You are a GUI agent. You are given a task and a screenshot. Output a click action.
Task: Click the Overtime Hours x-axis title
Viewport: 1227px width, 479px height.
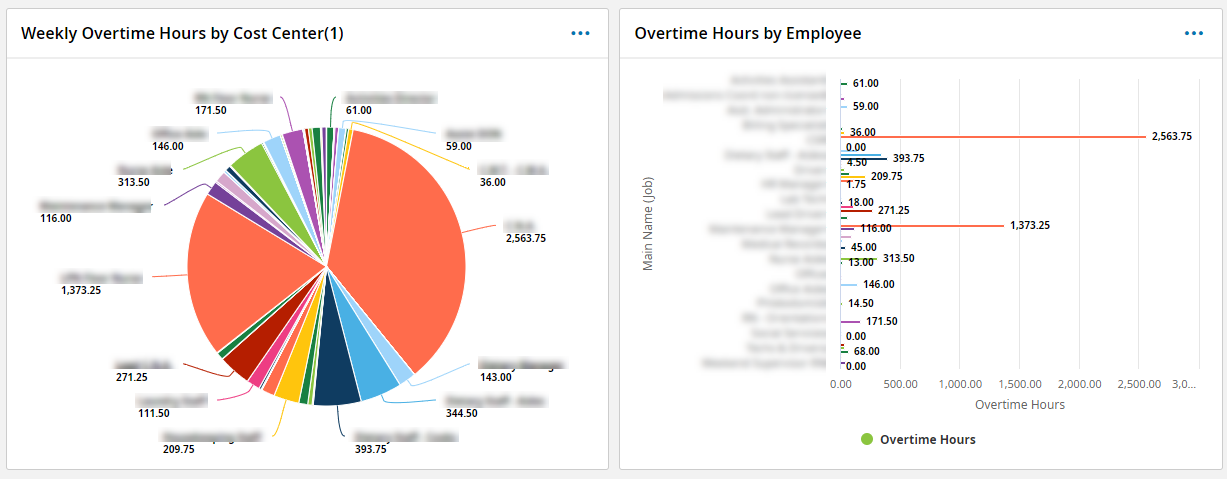pos(1020,405)
